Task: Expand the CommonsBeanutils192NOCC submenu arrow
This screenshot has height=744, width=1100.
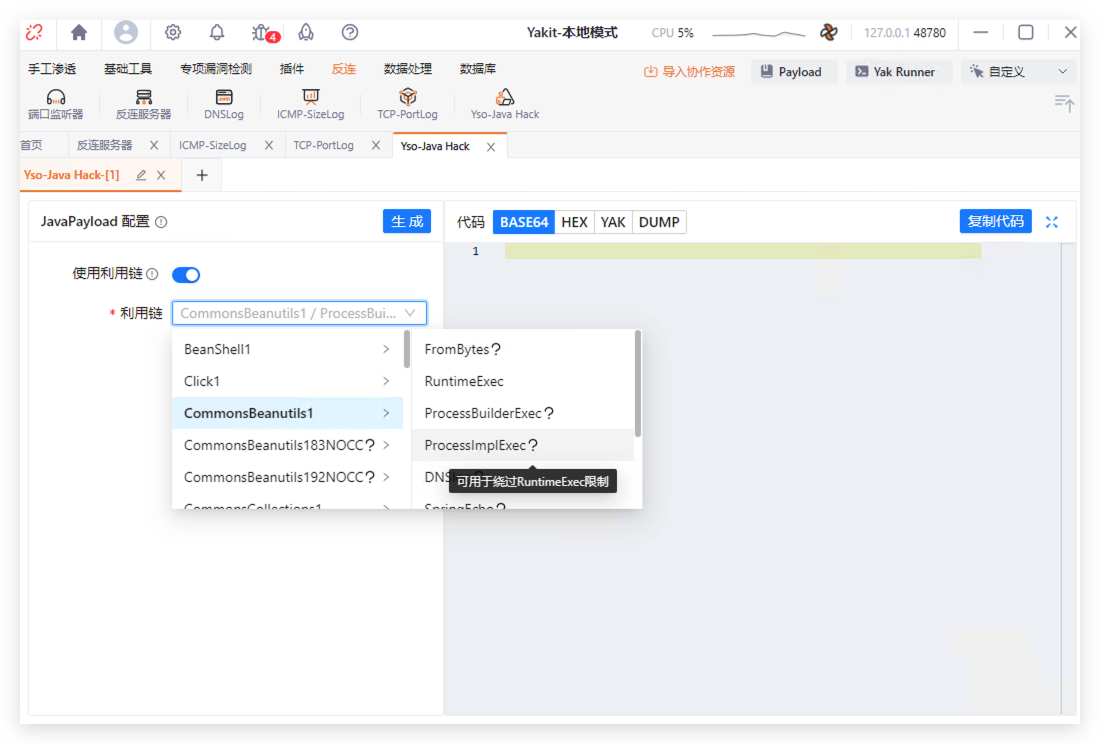Action: [386, 478]
